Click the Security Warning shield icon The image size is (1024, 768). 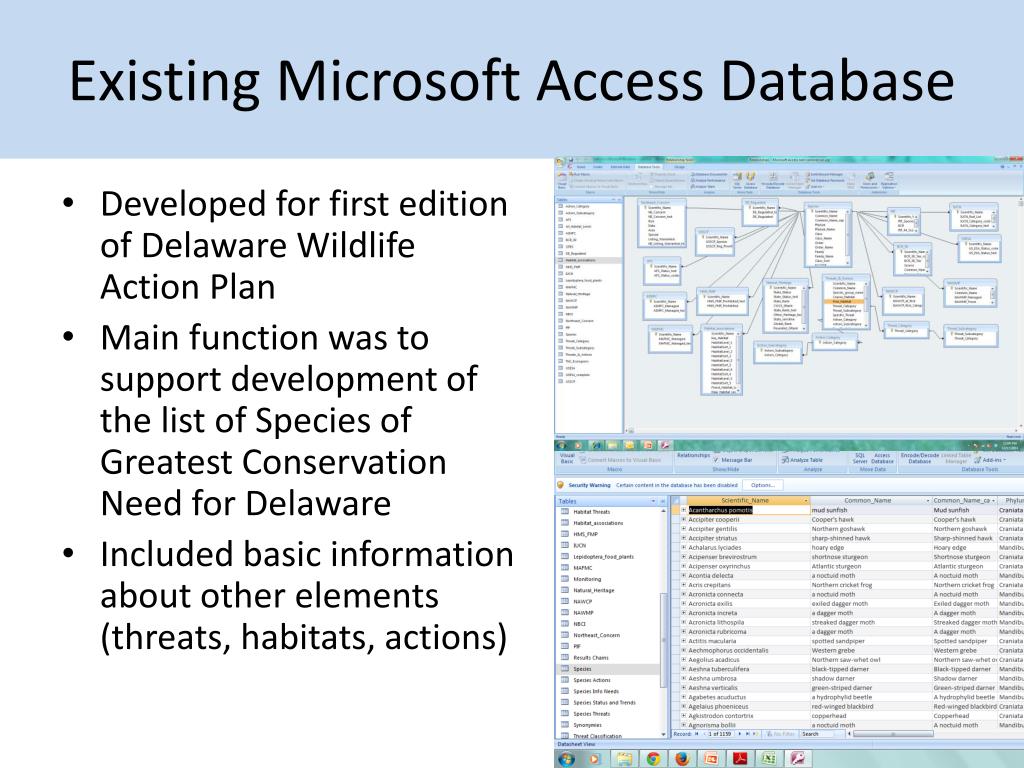click(x=560, y=485)
